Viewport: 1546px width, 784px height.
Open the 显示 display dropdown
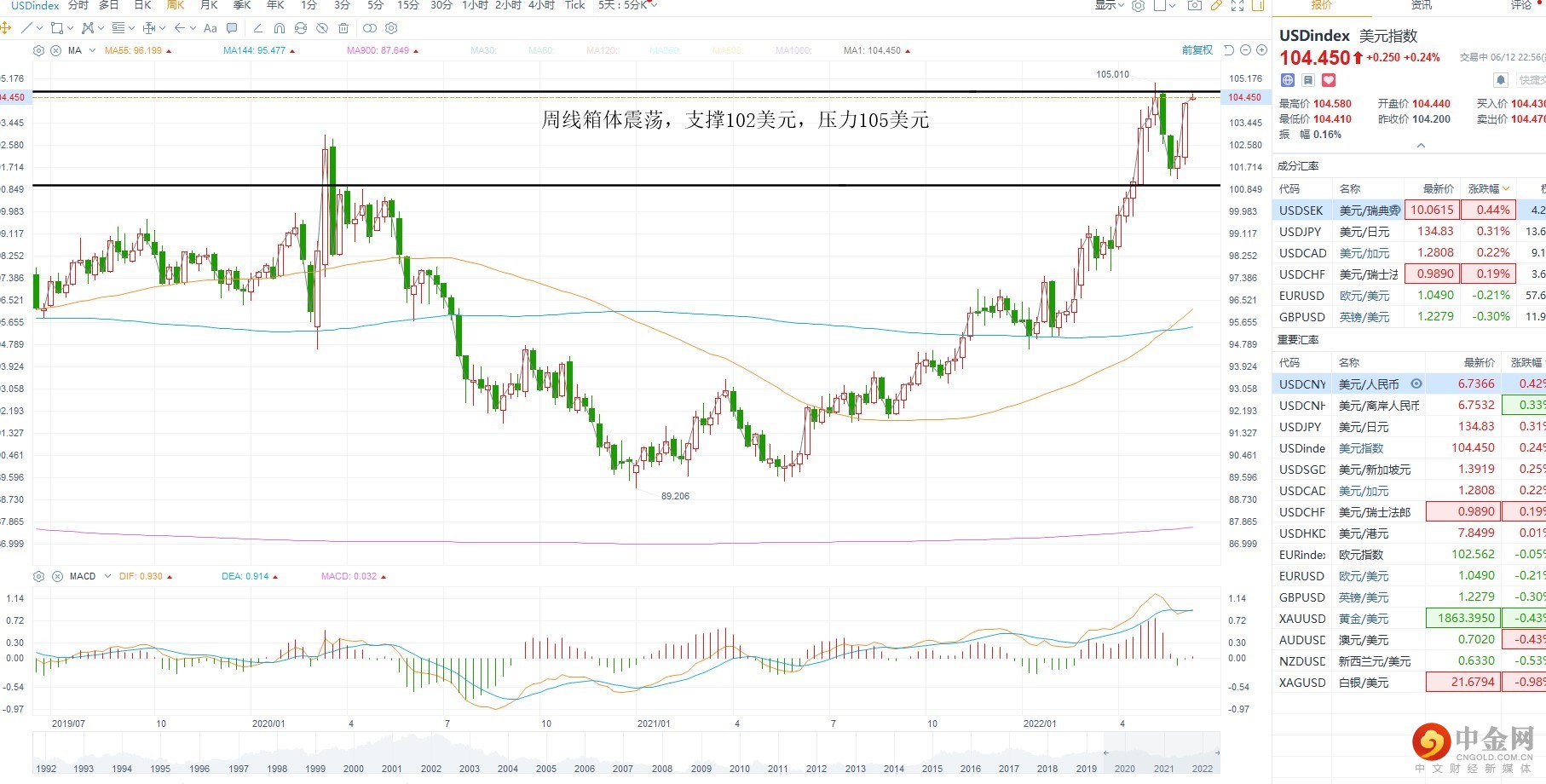(x=1109, y=5)
